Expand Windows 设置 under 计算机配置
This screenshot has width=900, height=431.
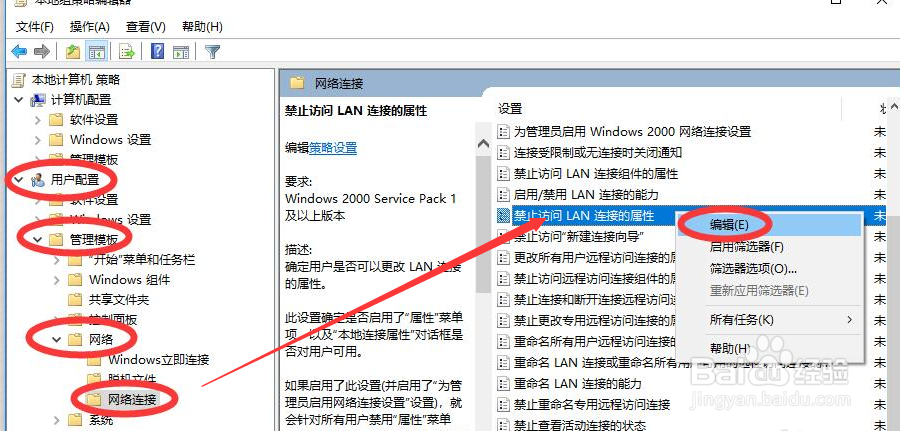(38, 140)
